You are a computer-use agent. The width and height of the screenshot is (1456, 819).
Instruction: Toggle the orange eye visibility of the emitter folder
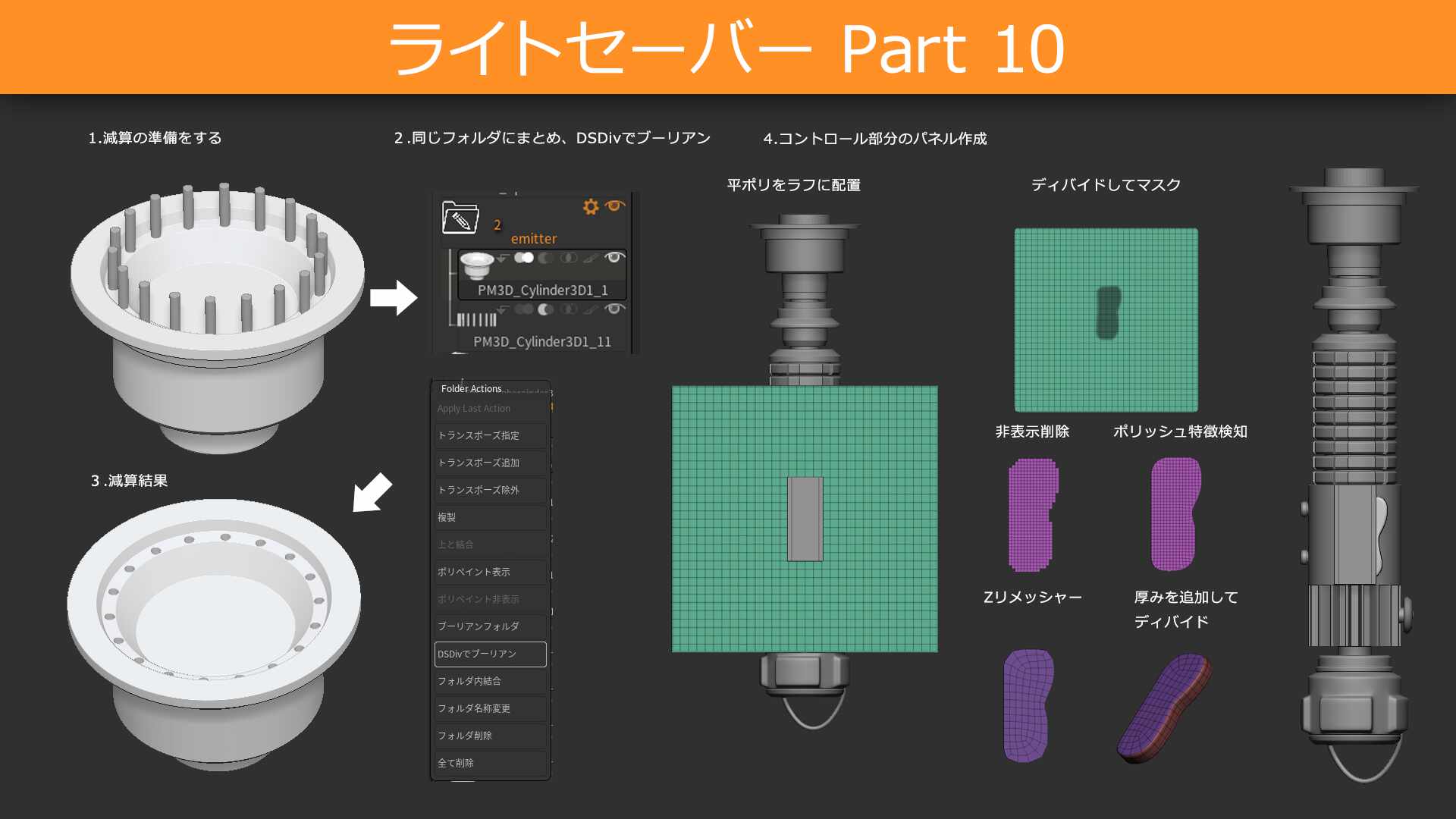(x=614, y=206)
